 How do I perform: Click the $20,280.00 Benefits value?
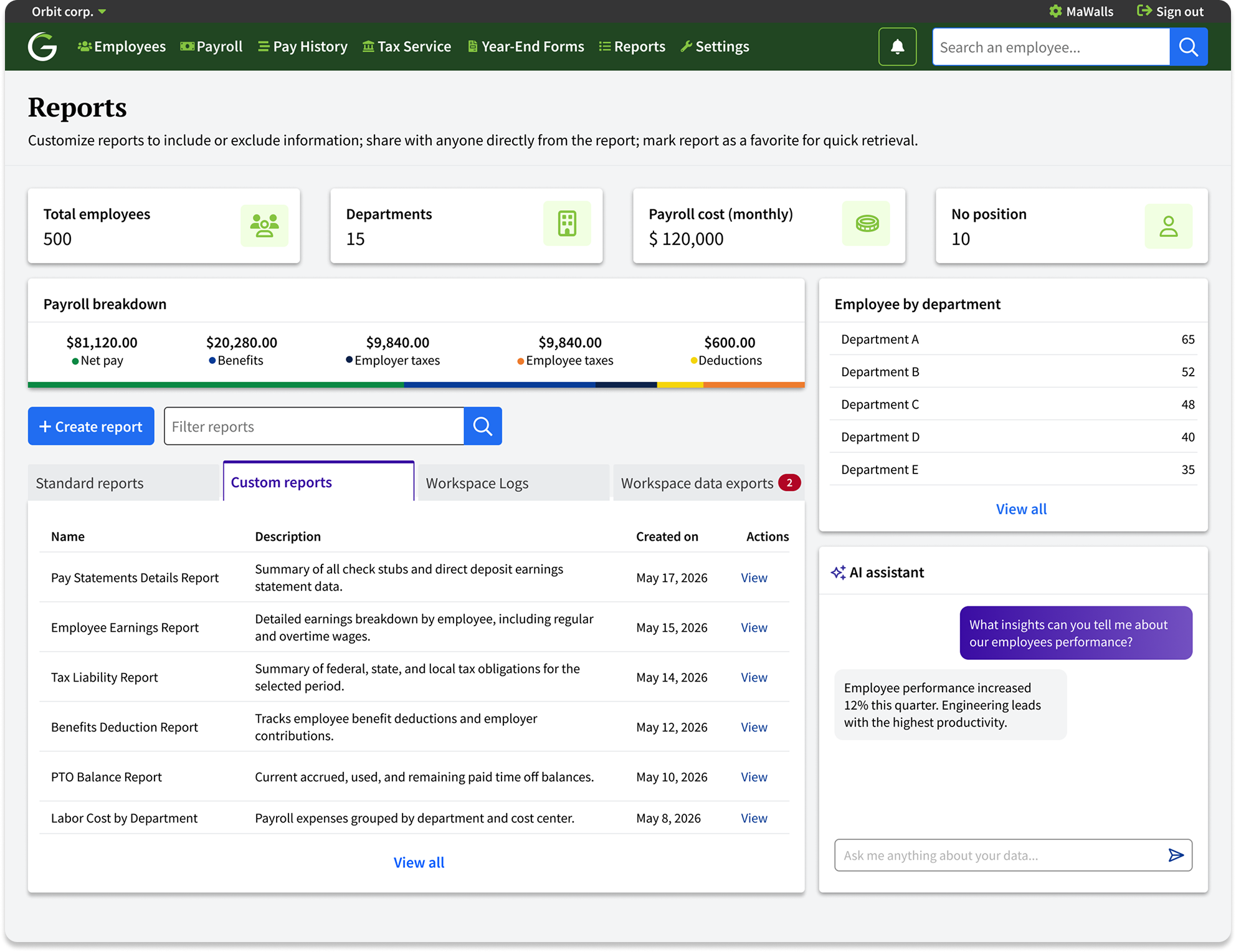click(x=242, y=342)
